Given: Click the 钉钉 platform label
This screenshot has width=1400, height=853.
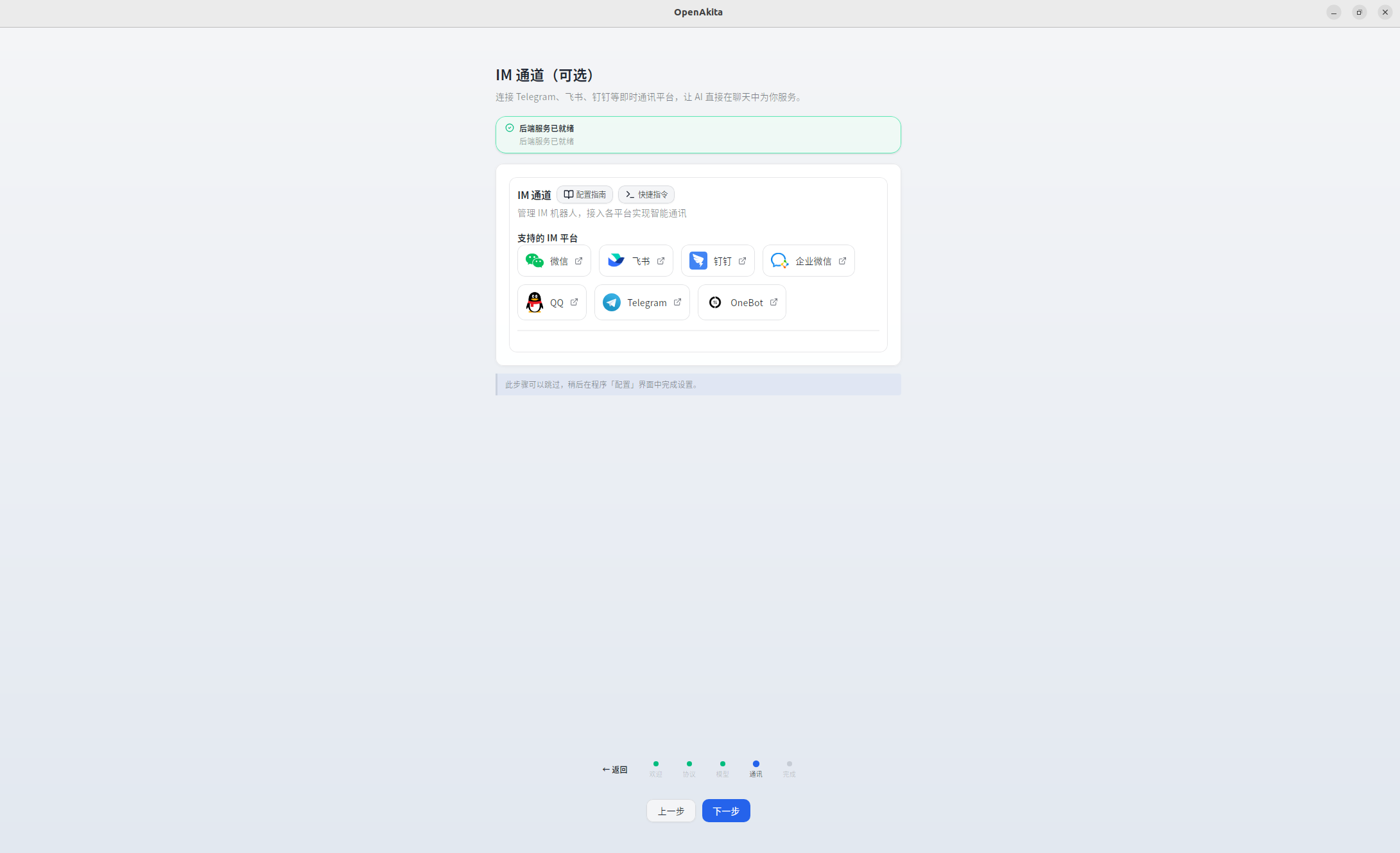Looking at the screenshot, I should tap(722, 261).
